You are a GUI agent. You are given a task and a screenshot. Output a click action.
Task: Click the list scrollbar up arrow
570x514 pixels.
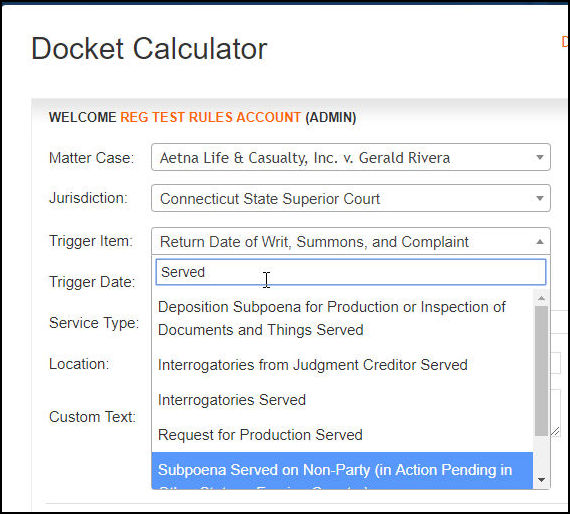point(541,298)
